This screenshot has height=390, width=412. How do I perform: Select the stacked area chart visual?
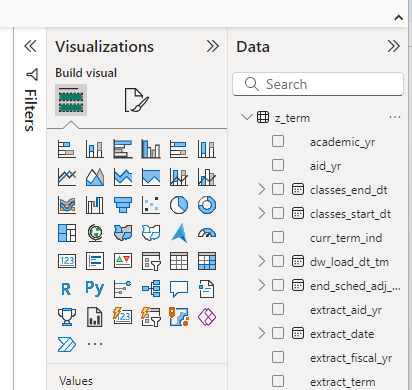(x=123, y=177)
